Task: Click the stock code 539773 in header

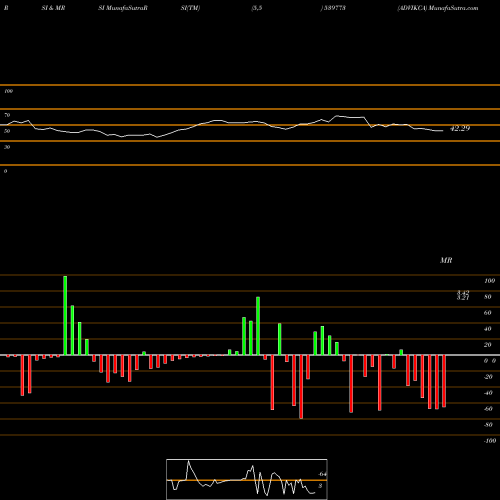Action: pyautogui.click(x=334, y=8)
